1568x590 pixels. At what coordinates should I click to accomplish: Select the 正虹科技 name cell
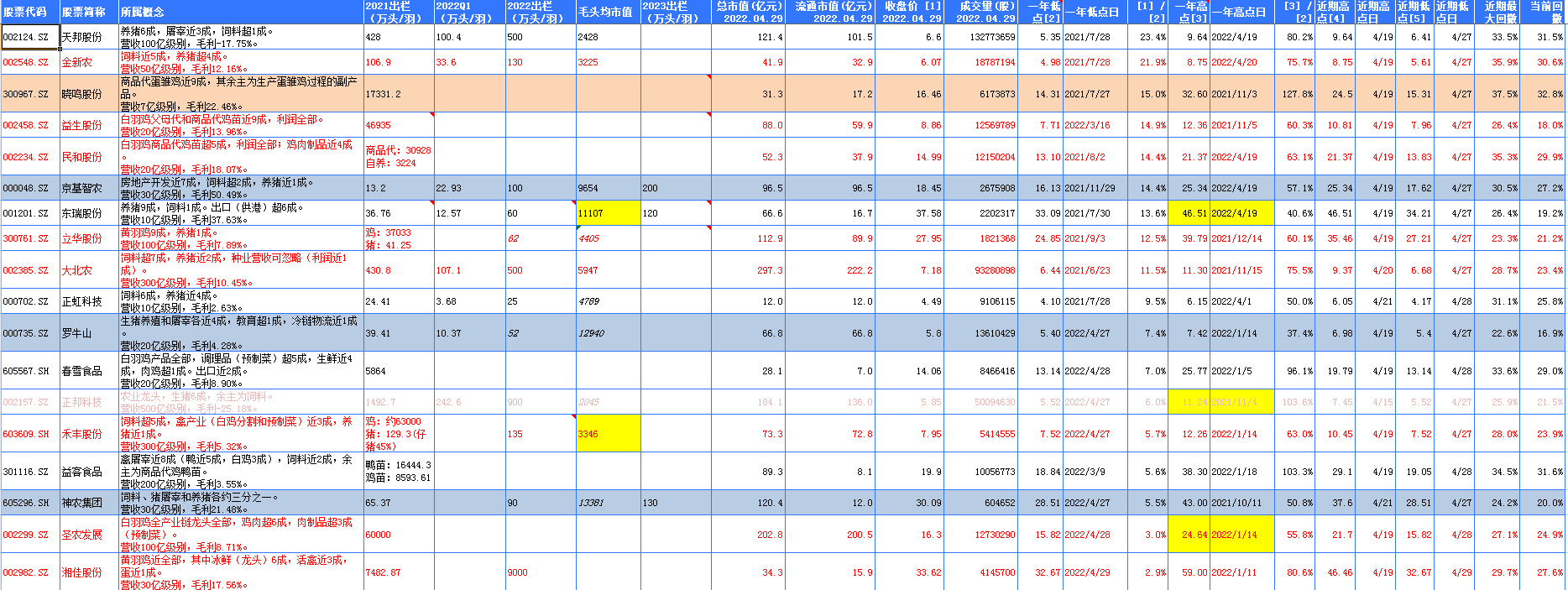pos(89,301)
